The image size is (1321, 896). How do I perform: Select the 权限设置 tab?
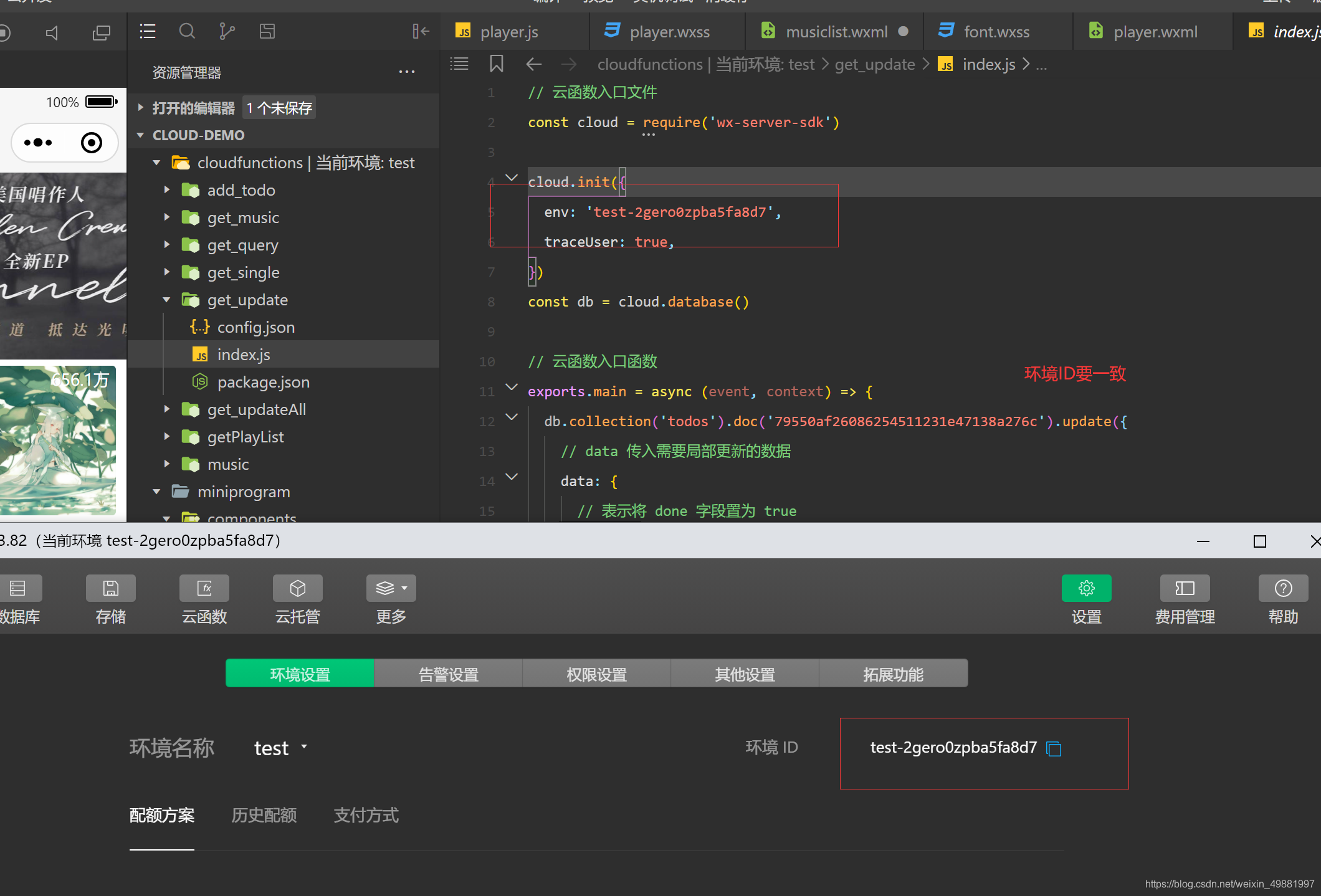pos(596,674)
